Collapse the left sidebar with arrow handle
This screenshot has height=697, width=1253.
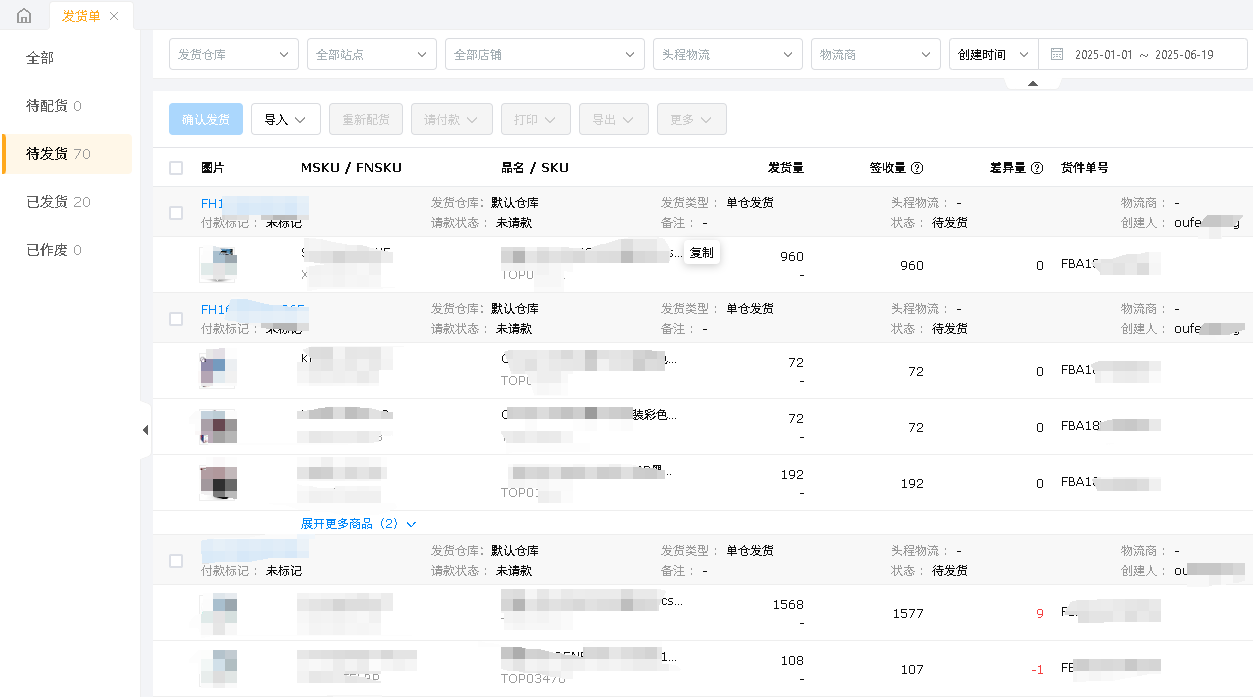(x=145, y=430)
